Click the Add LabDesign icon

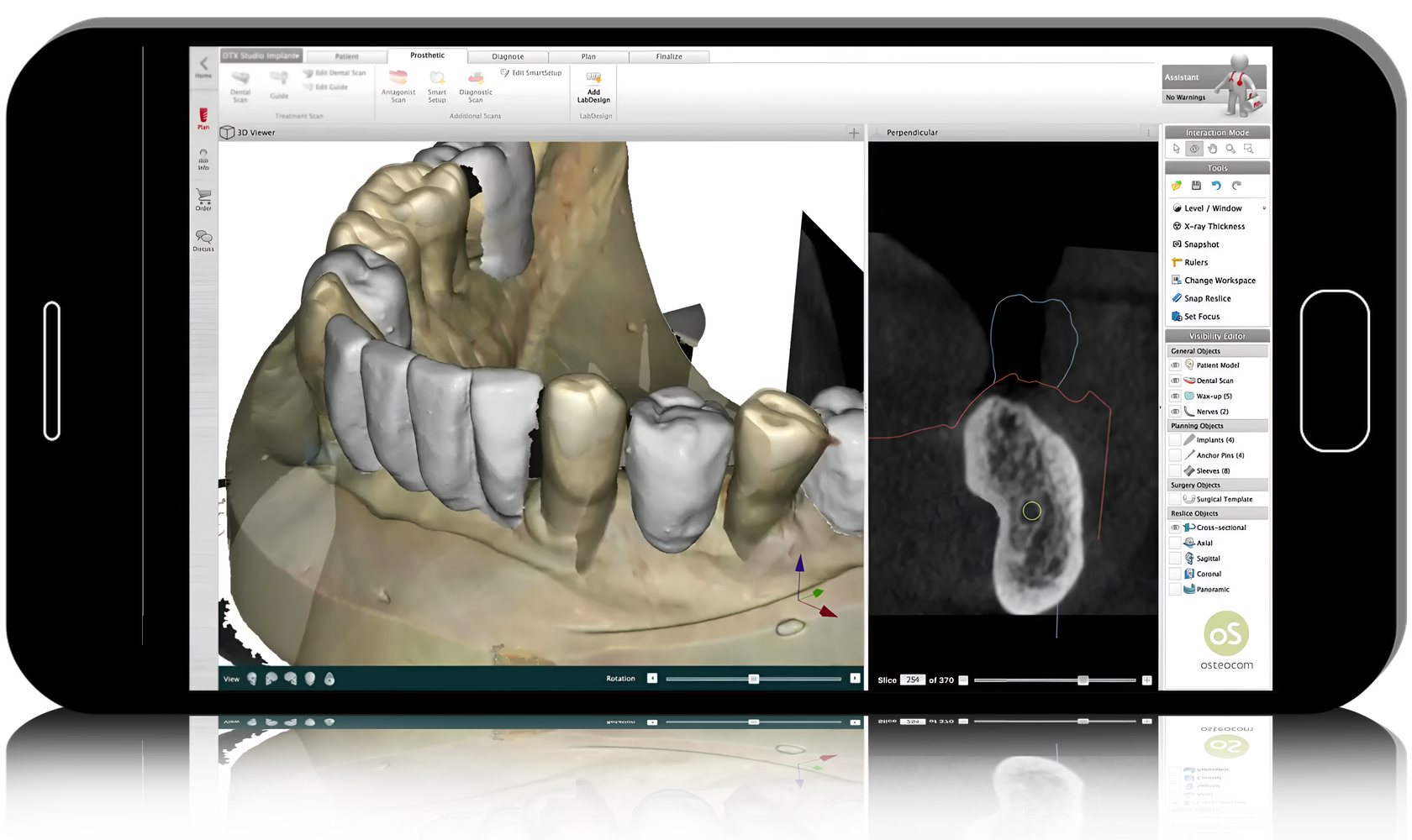pyautogui.click(x=593, y=78)
